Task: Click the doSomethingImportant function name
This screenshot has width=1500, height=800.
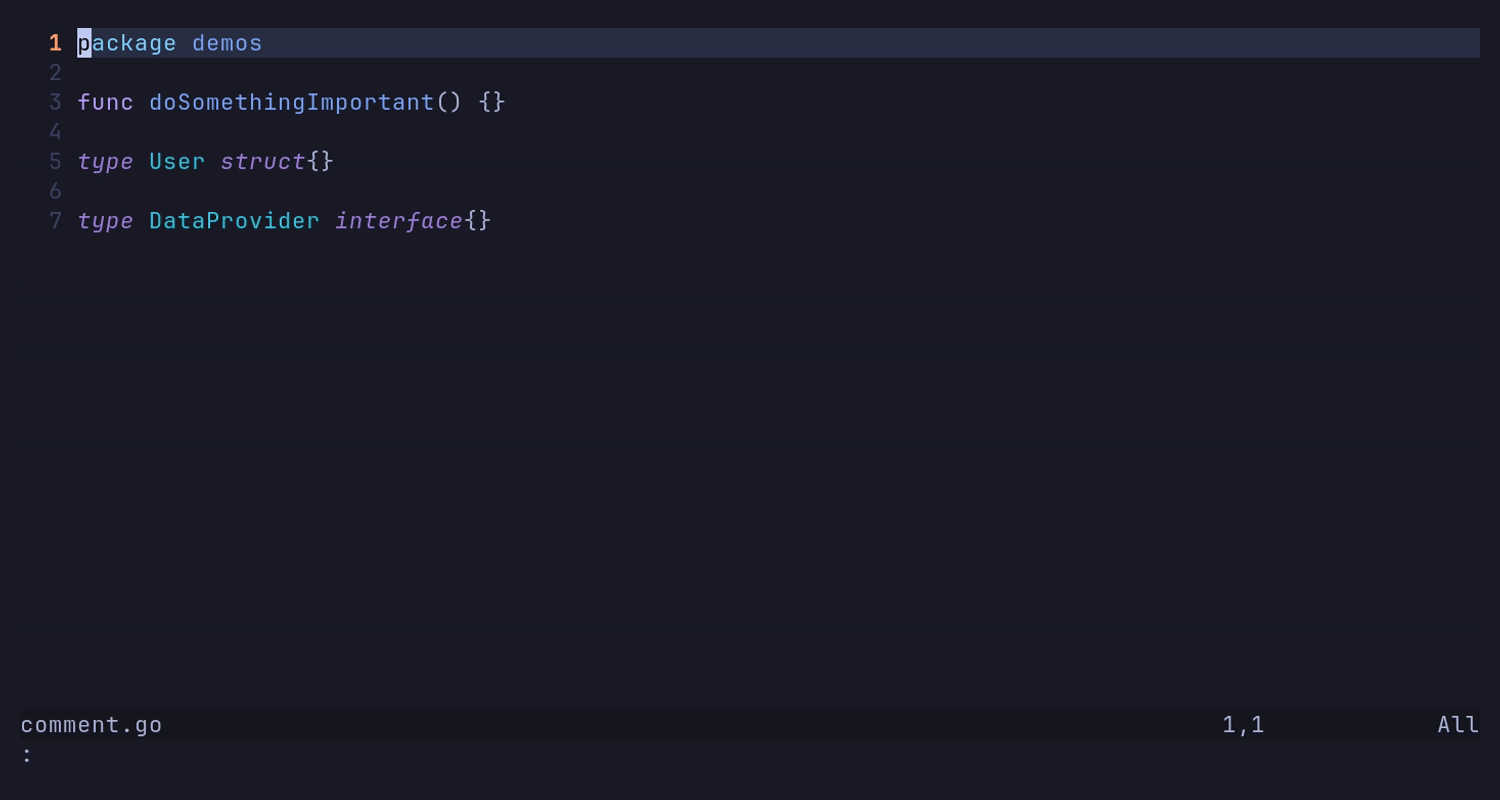Action: point(291,102)
